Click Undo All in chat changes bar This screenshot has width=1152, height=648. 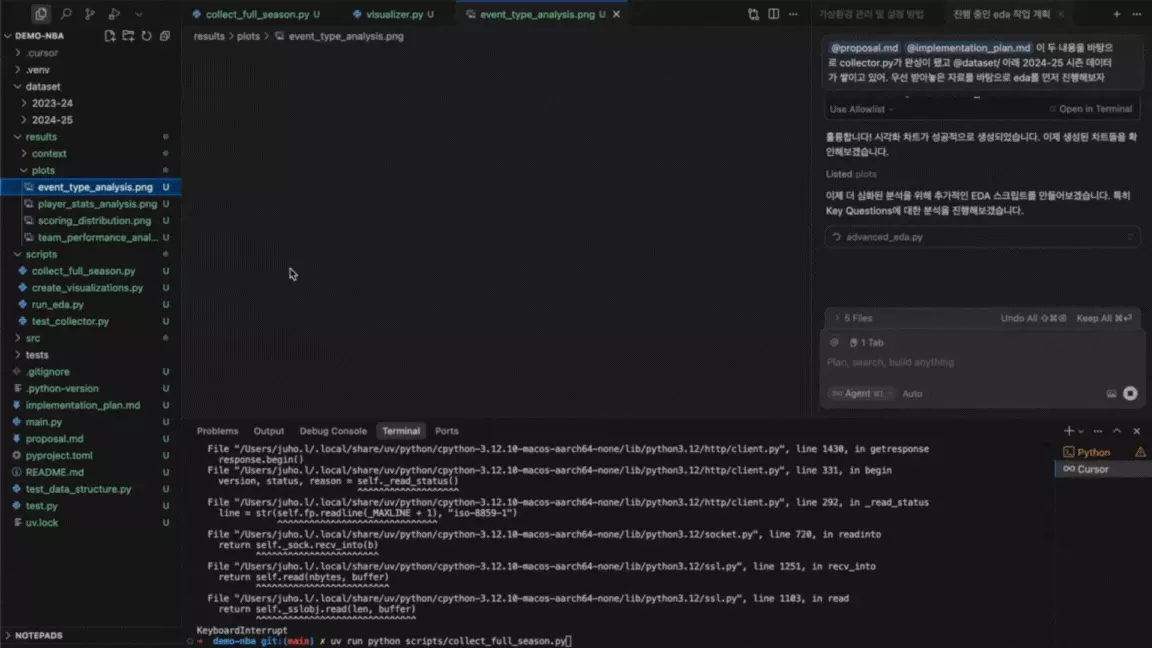coord(1033,318)
